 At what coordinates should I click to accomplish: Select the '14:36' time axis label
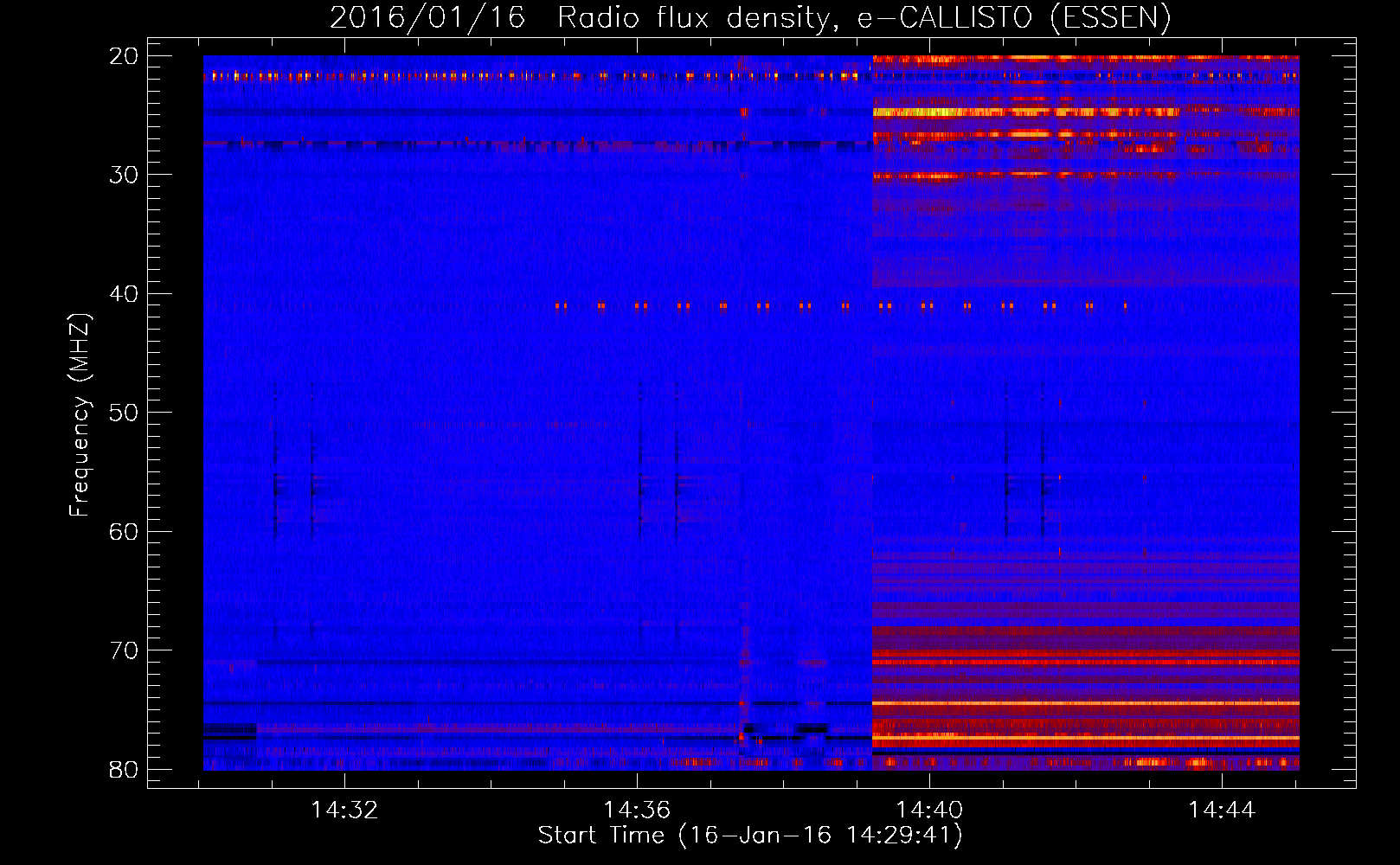[637, 811]
